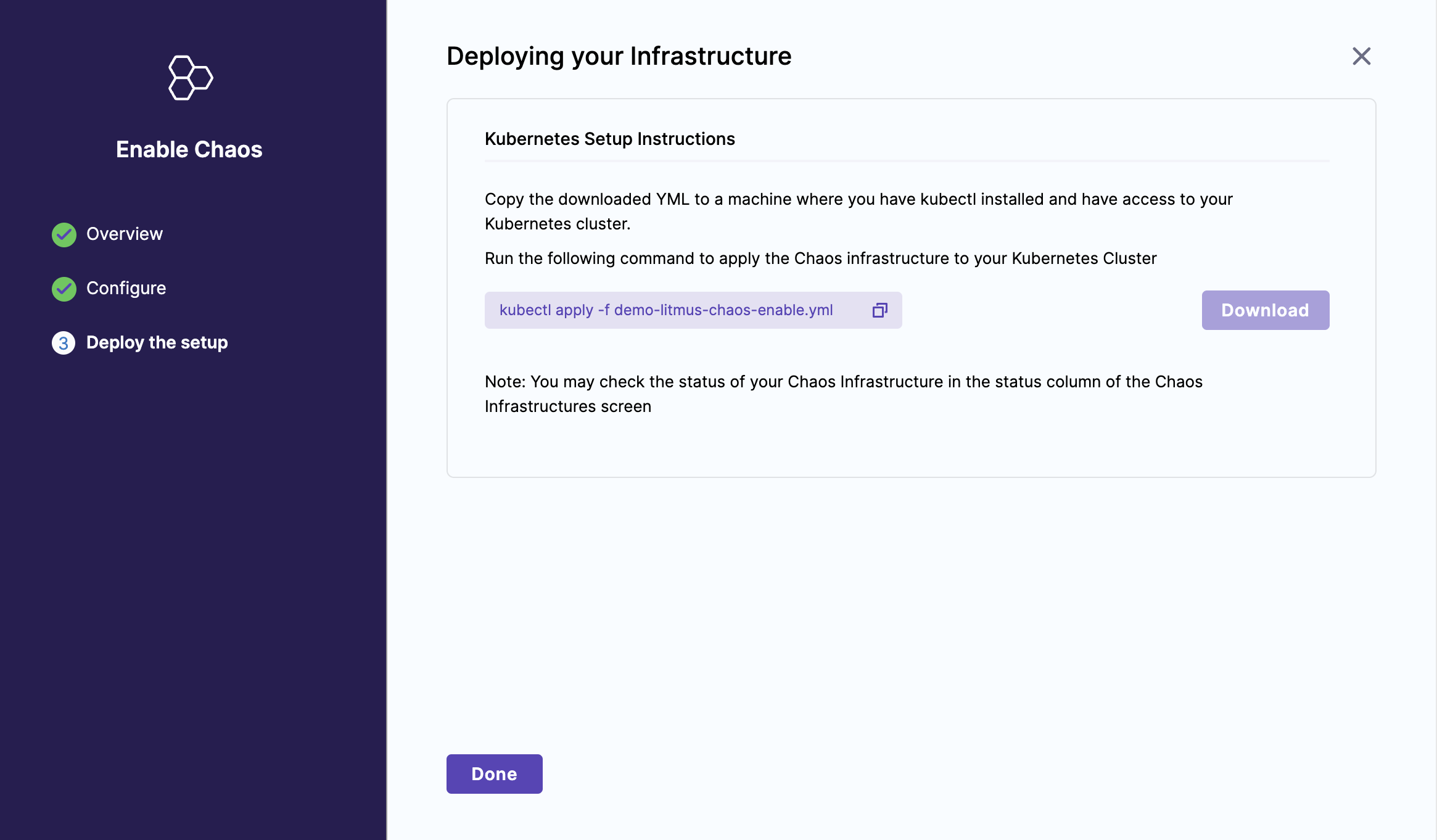This screenshot has width=1437, height=840.
Task: Click the divider under Kubernetes Setup Instructions
Action: 907,161
